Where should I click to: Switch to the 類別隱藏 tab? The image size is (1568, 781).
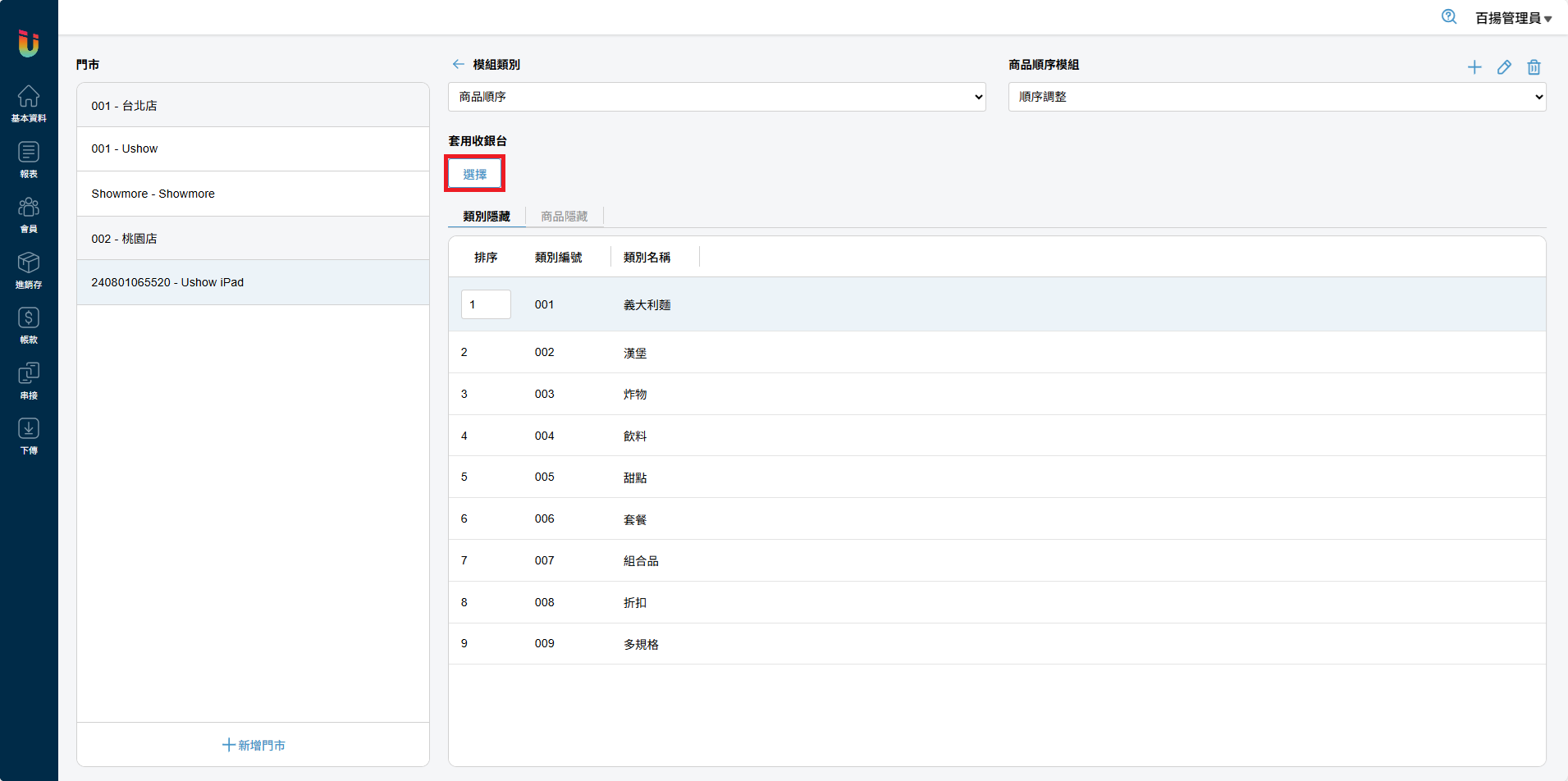(x=487, y=217)
